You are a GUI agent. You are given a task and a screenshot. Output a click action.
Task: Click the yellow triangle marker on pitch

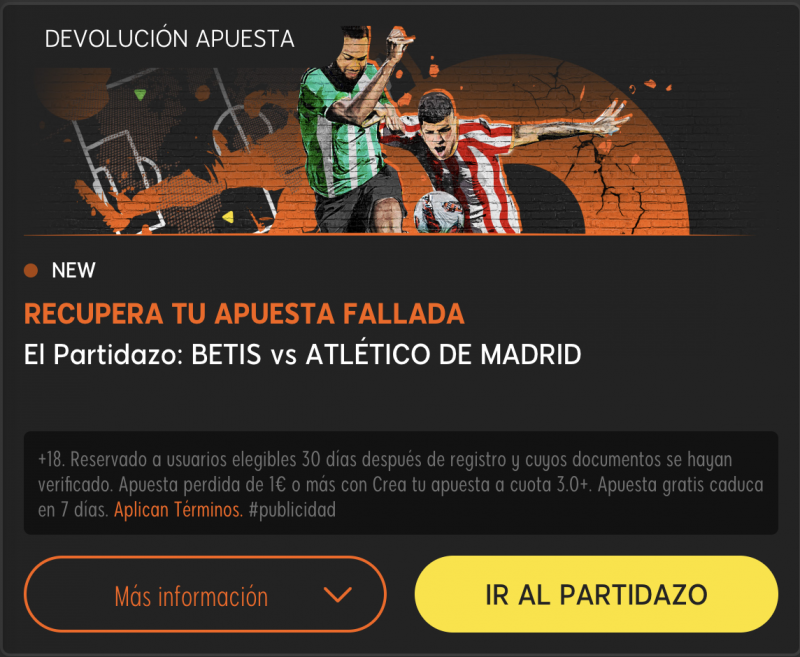pos(228,217)
